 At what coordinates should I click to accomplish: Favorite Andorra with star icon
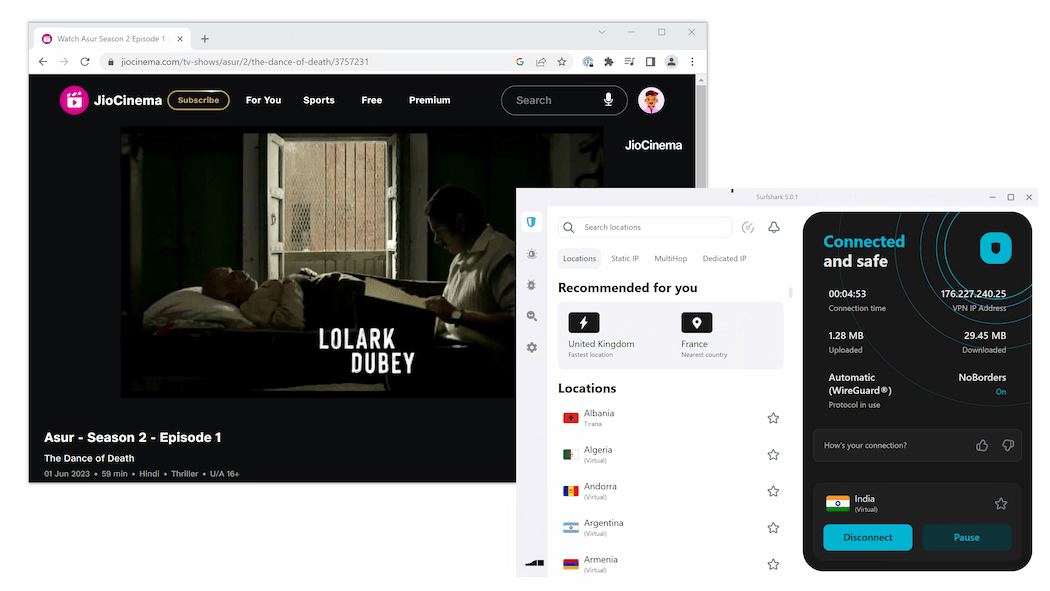(x=773, y=491)
